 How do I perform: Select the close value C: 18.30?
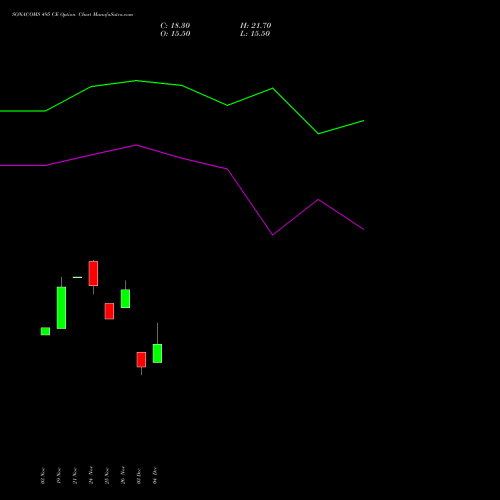tap(175, 26)
